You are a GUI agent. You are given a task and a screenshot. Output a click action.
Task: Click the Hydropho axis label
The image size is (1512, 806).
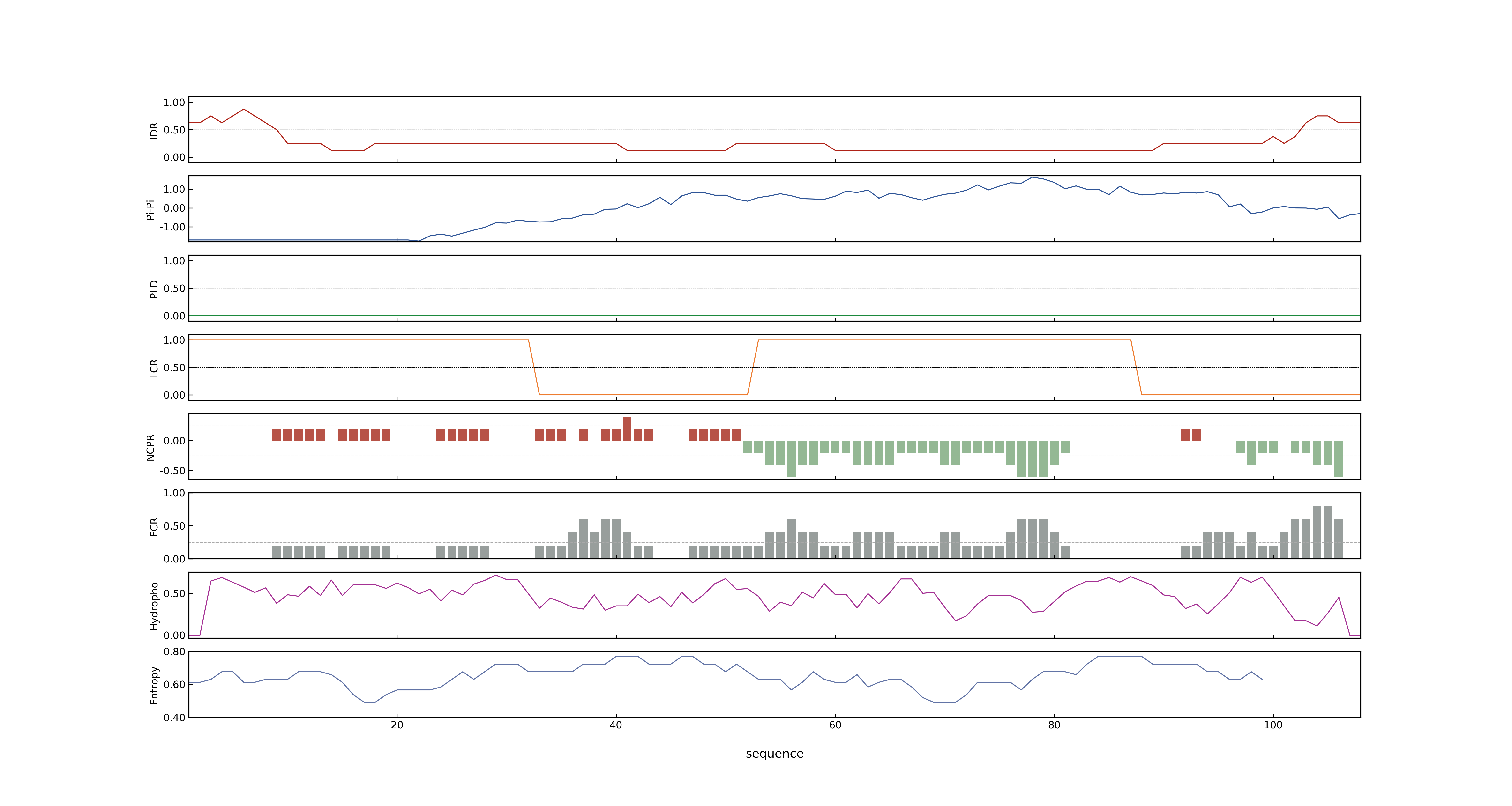(x=154, y=606)
